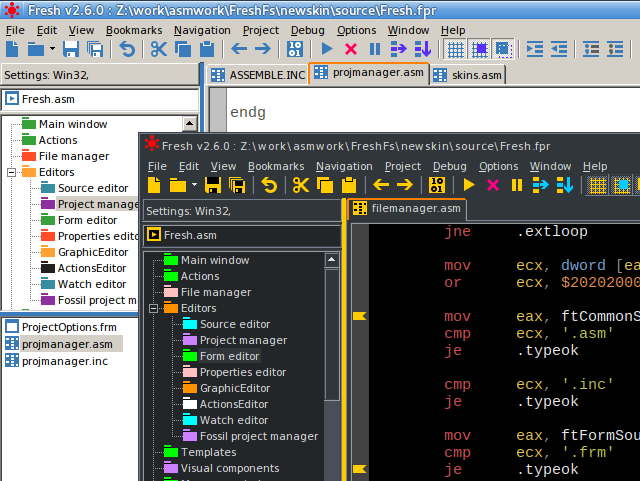Click Pause icon in light window toolbar
This screenshot has height=481, width=640.
point(375,49)
